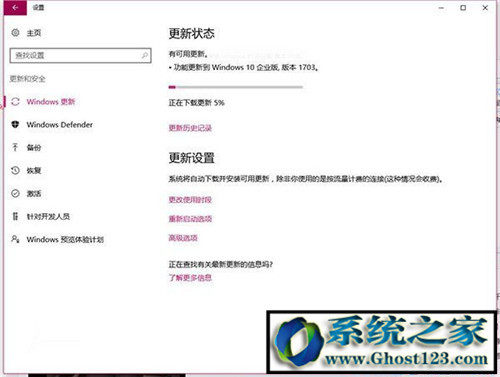Click 了解更多信息 learn more link
The height and width of the screenshot is (377, 500).
click(x=190, y=277)
